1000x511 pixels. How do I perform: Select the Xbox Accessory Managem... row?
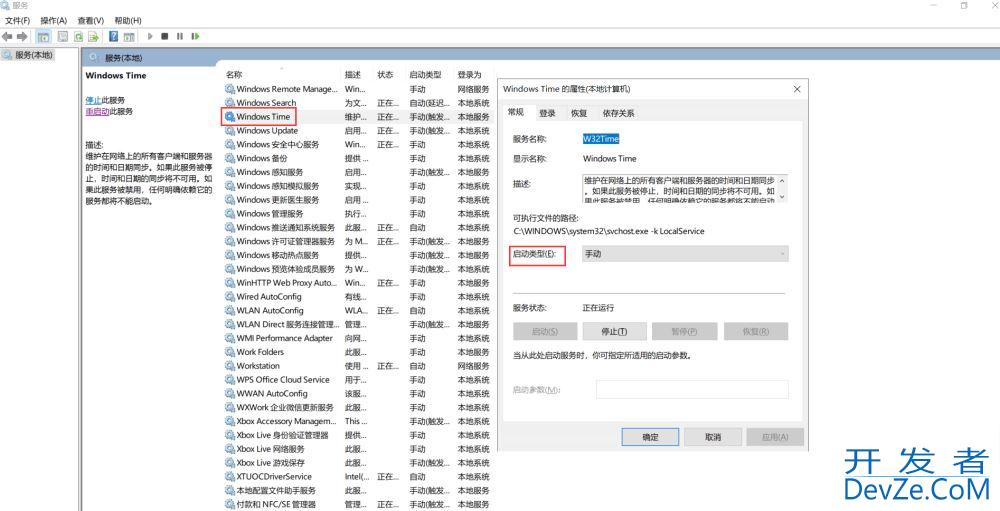click(357, 421)
